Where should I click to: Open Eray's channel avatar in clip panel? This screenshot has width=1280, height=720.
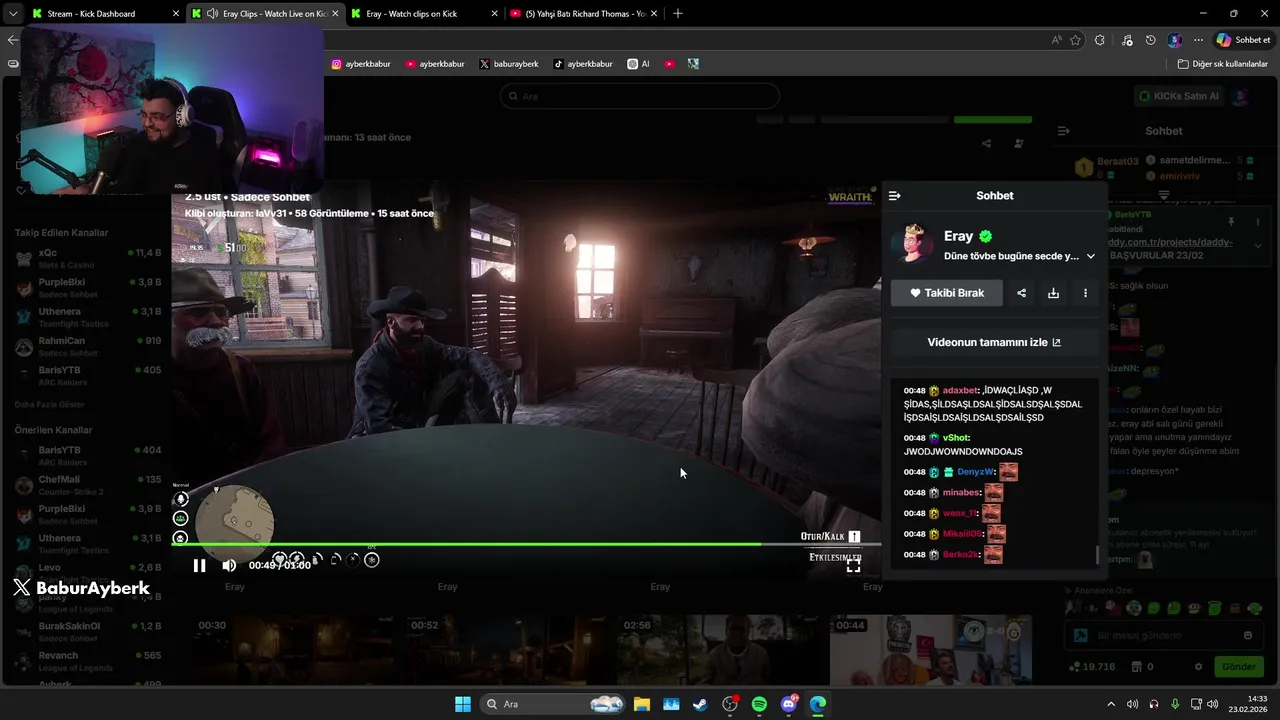(x=912, y=244)
